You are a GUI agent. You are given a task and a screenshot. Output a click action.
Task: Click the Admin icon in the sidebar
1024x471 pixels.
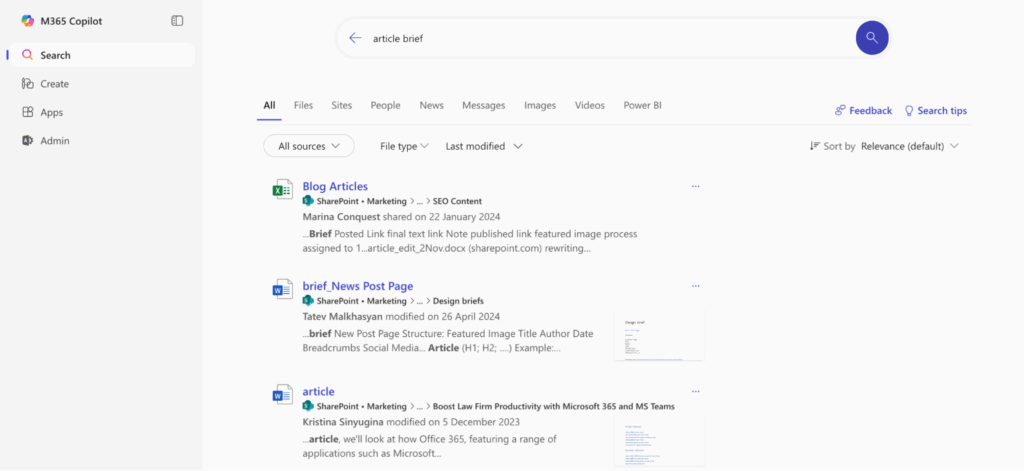tap(27, 140)
